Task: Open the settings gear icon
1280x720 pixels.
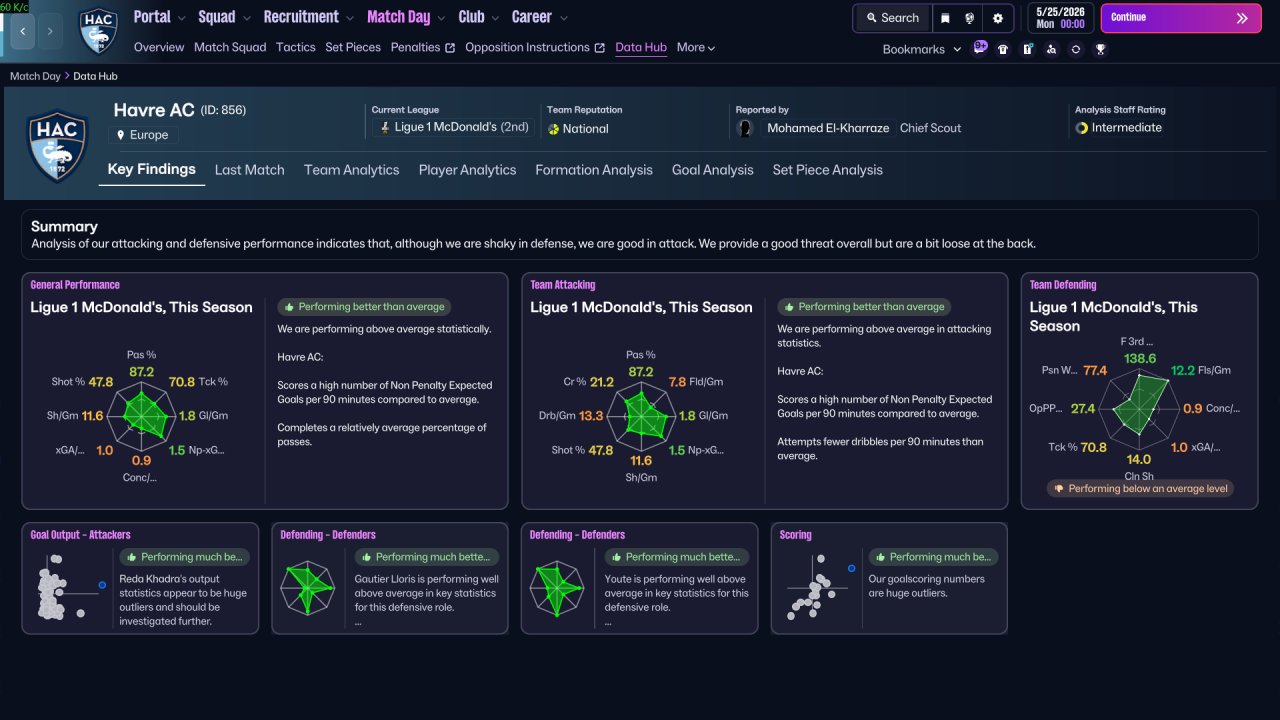Action: [x=998, y=18]
